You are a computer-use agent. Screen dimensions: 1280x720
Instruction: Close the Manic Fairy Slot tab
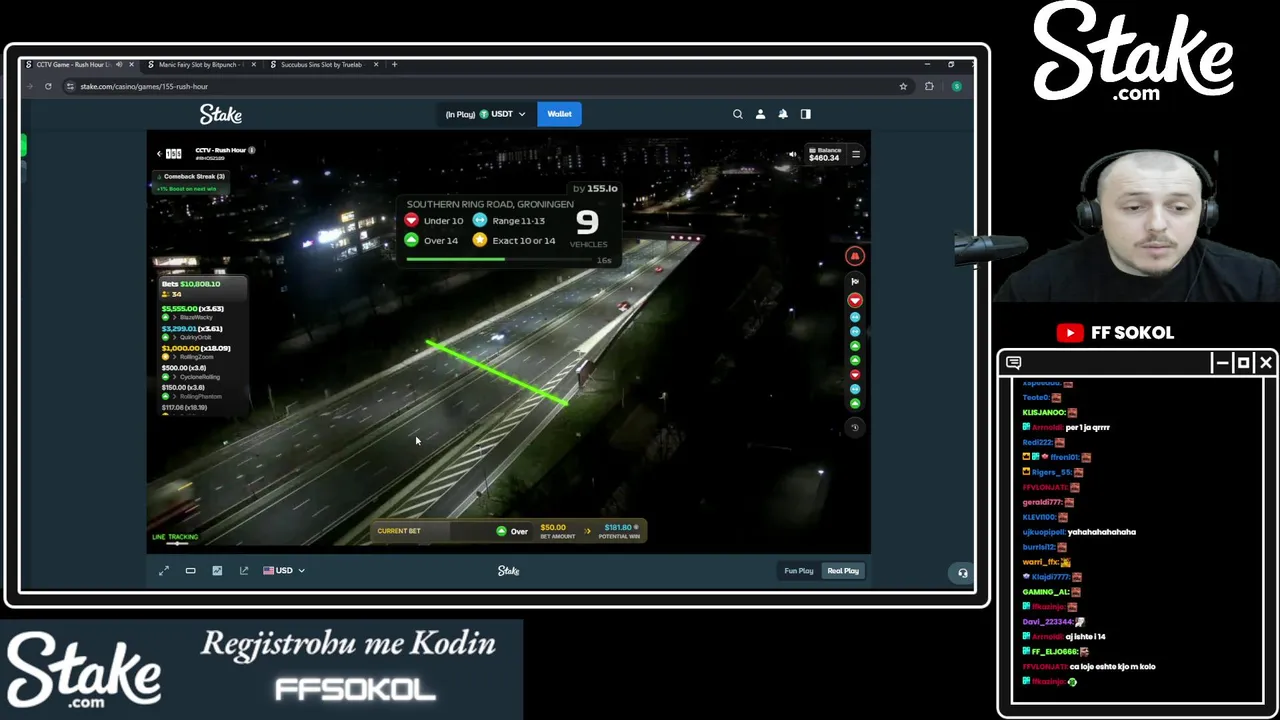click(254, 65)
